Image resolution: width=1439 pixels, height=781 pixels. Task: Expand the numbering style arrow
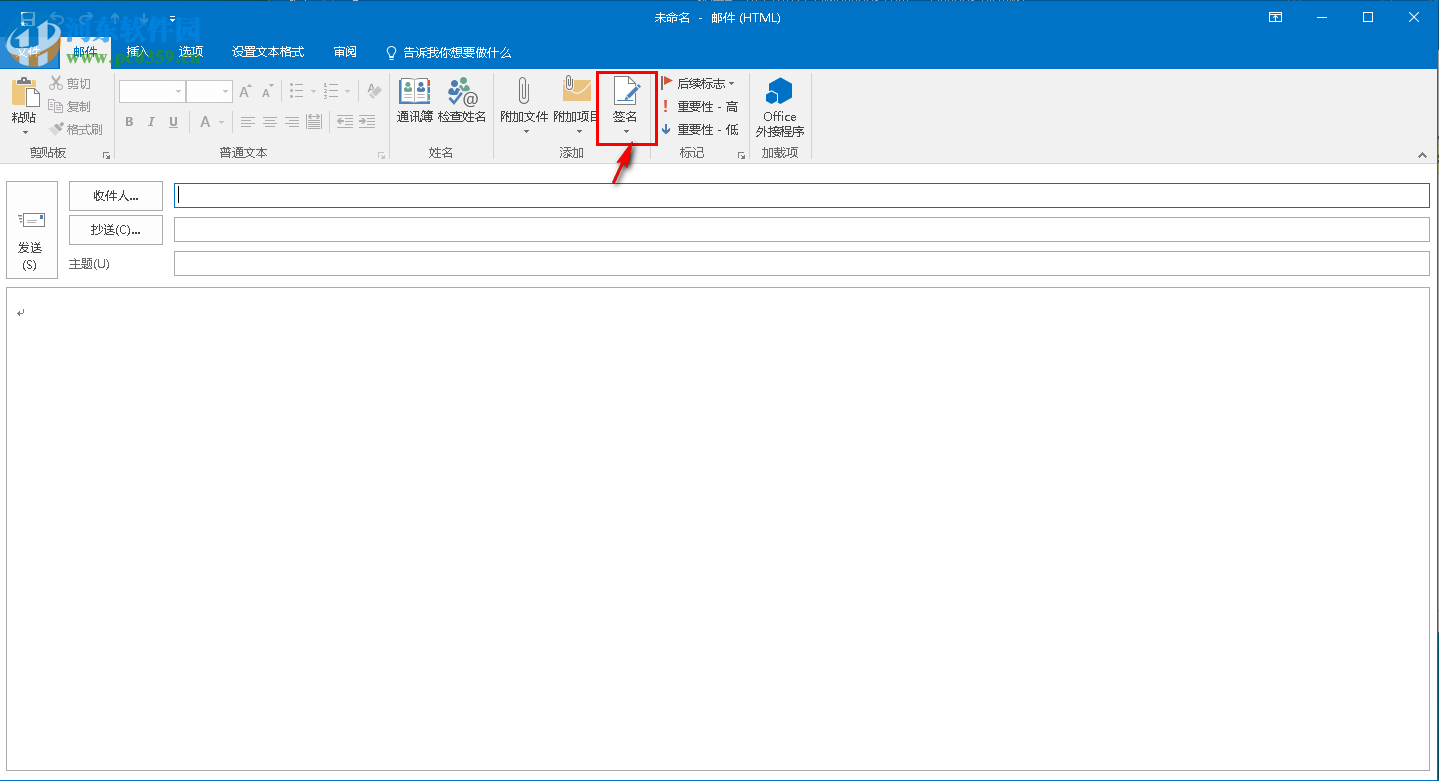click(348, 92)
